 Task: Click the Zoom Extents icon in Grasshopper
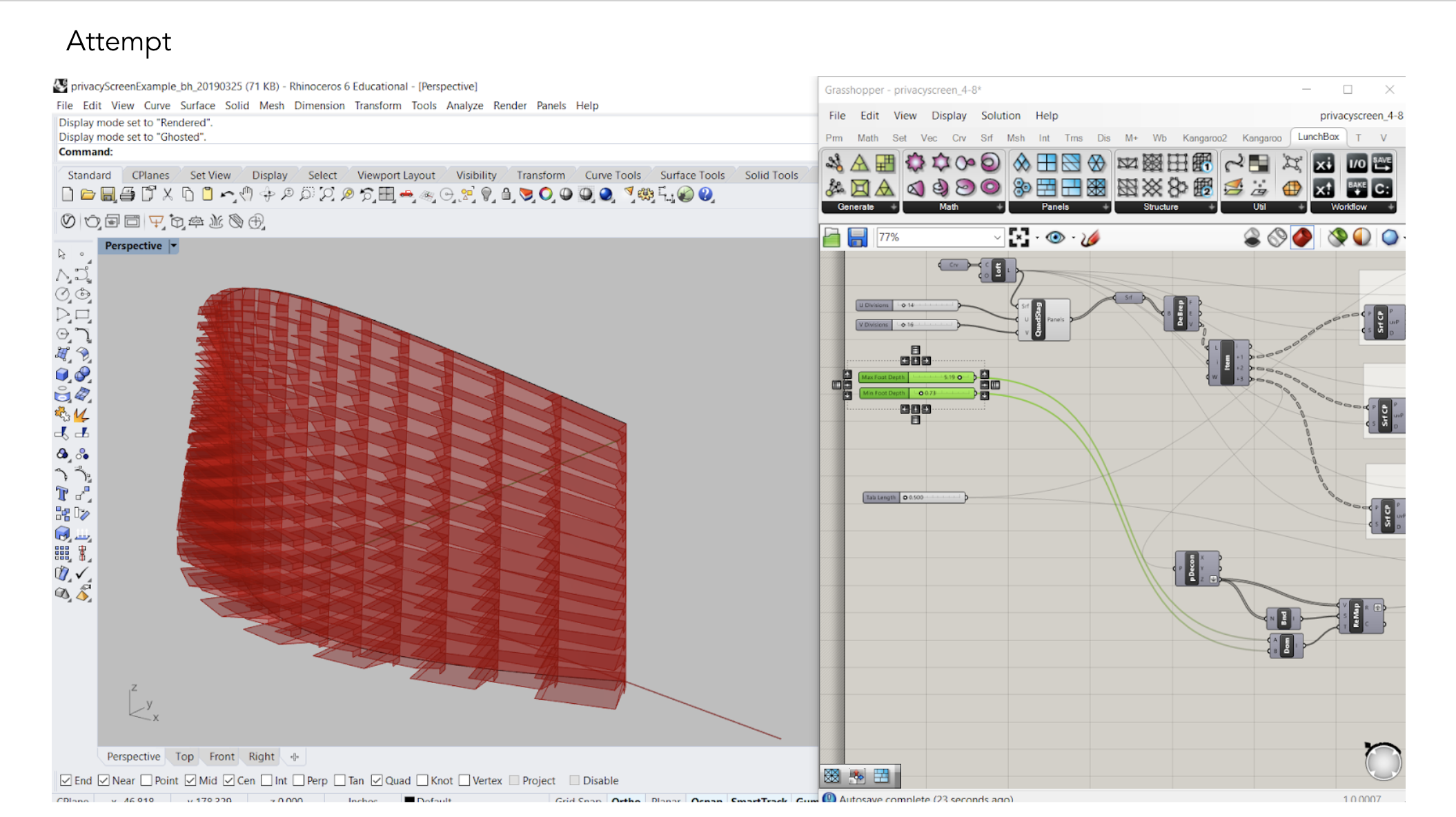click(x=1019, y=237)
